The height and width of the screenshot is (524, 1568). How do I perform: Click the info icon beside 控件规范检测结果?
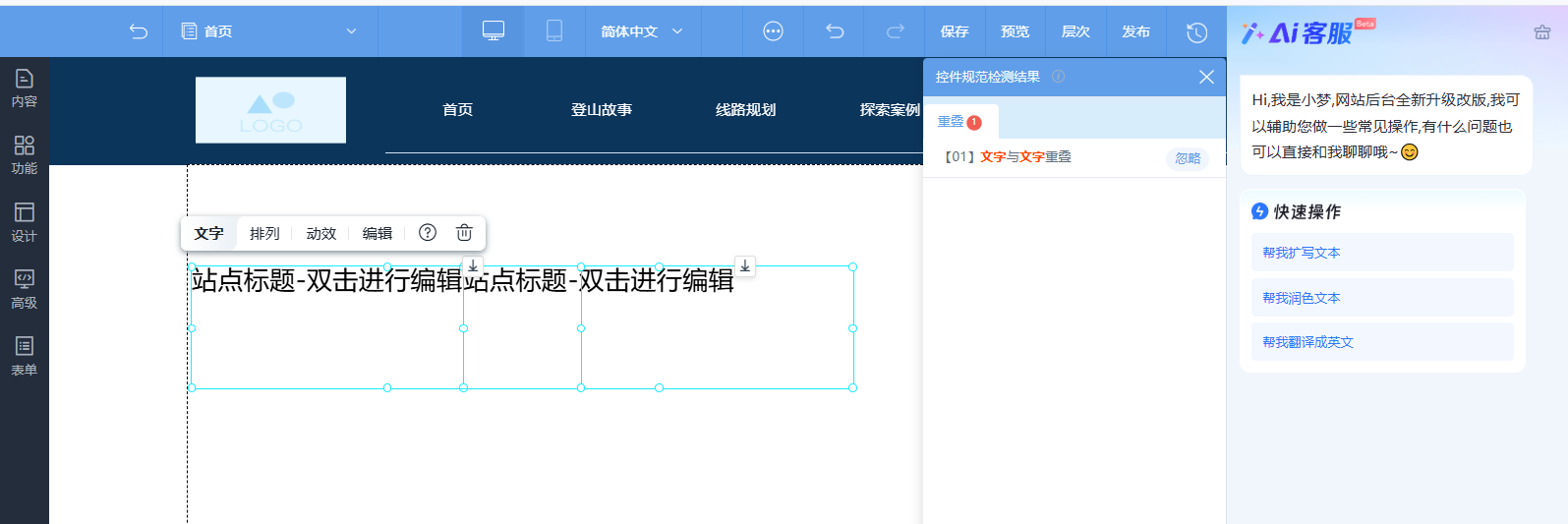tap(1058, 77)
